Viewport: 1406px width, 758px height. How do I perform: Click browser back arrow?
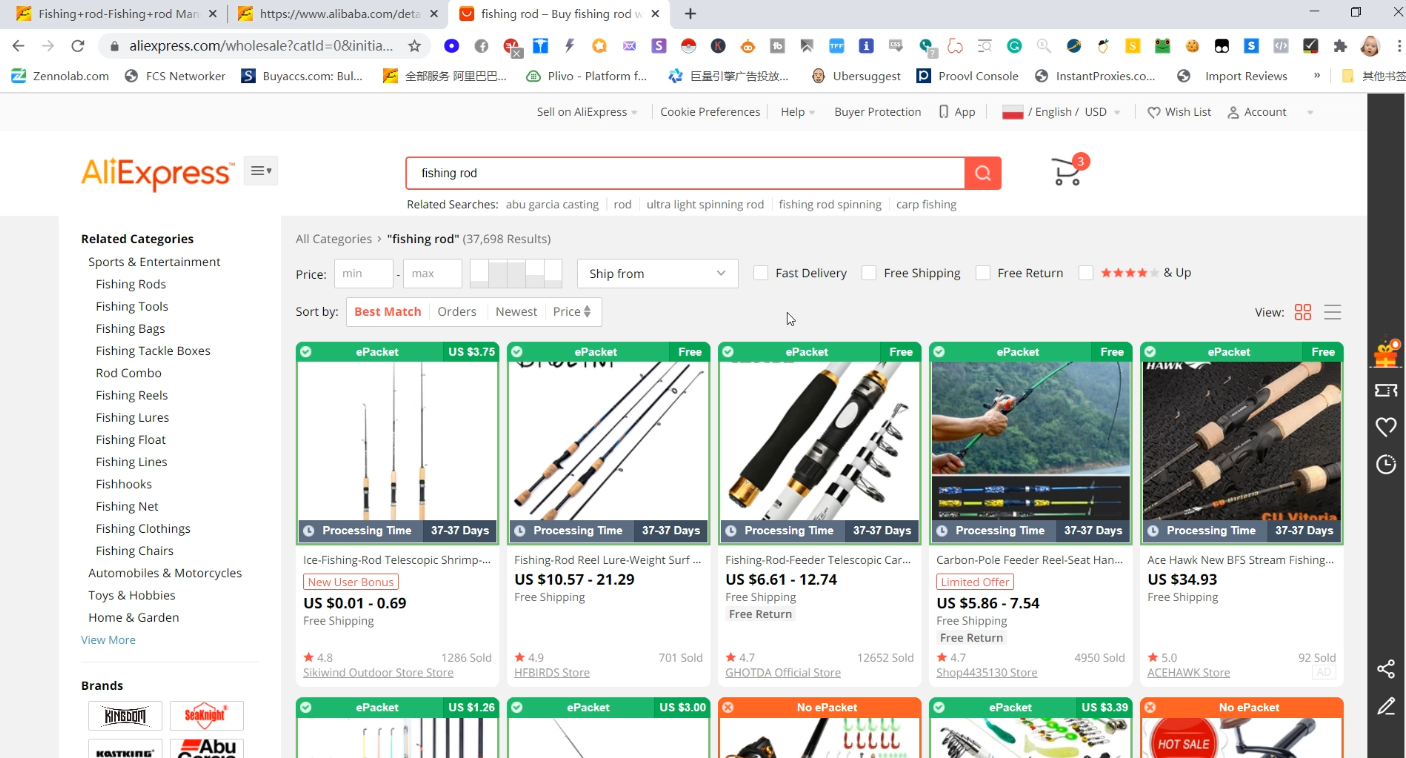pos(18,46)
